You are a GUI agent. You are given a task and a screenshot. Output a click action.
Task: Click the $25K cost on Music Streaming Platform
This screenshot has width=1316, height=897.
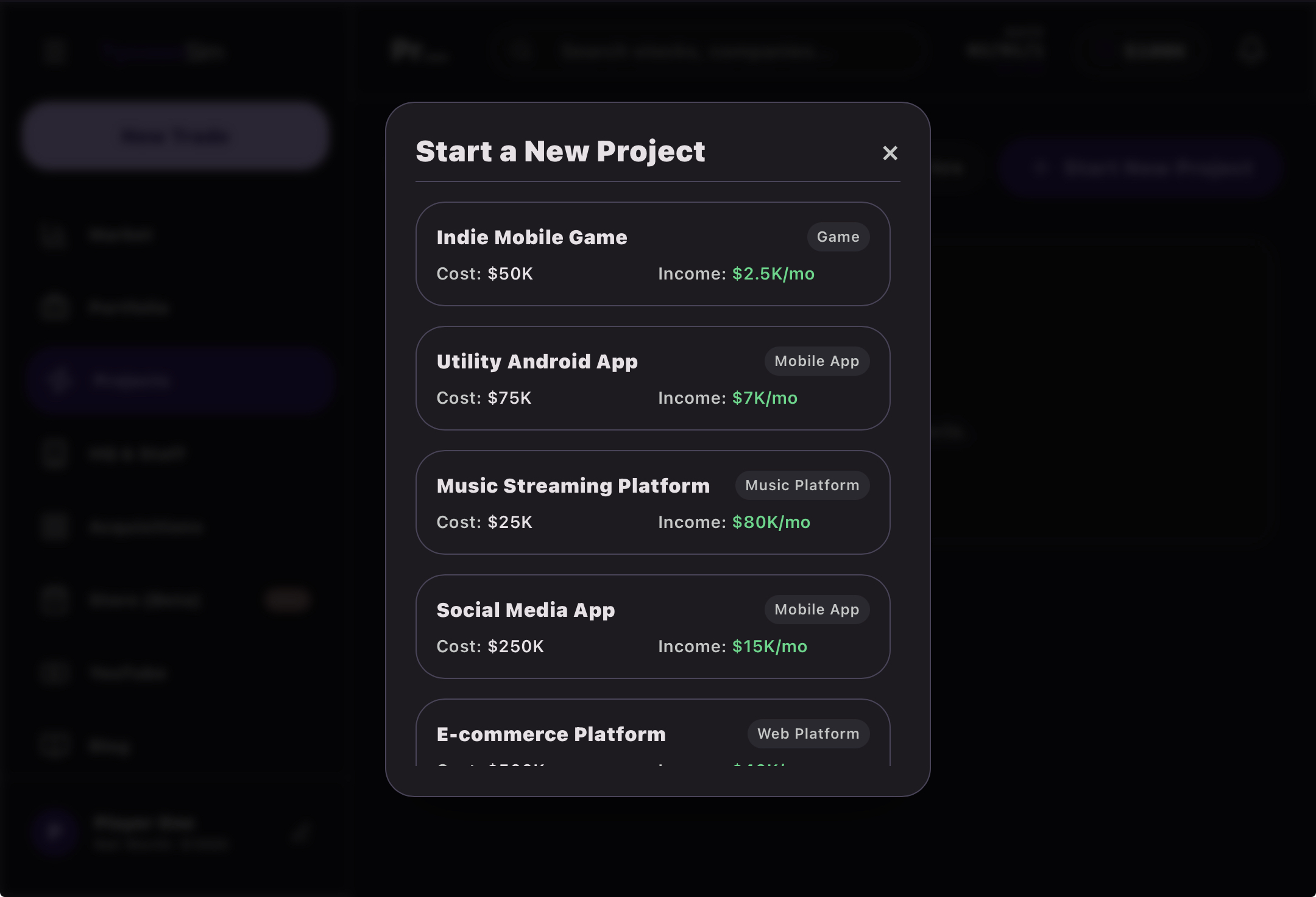[510, 522]
